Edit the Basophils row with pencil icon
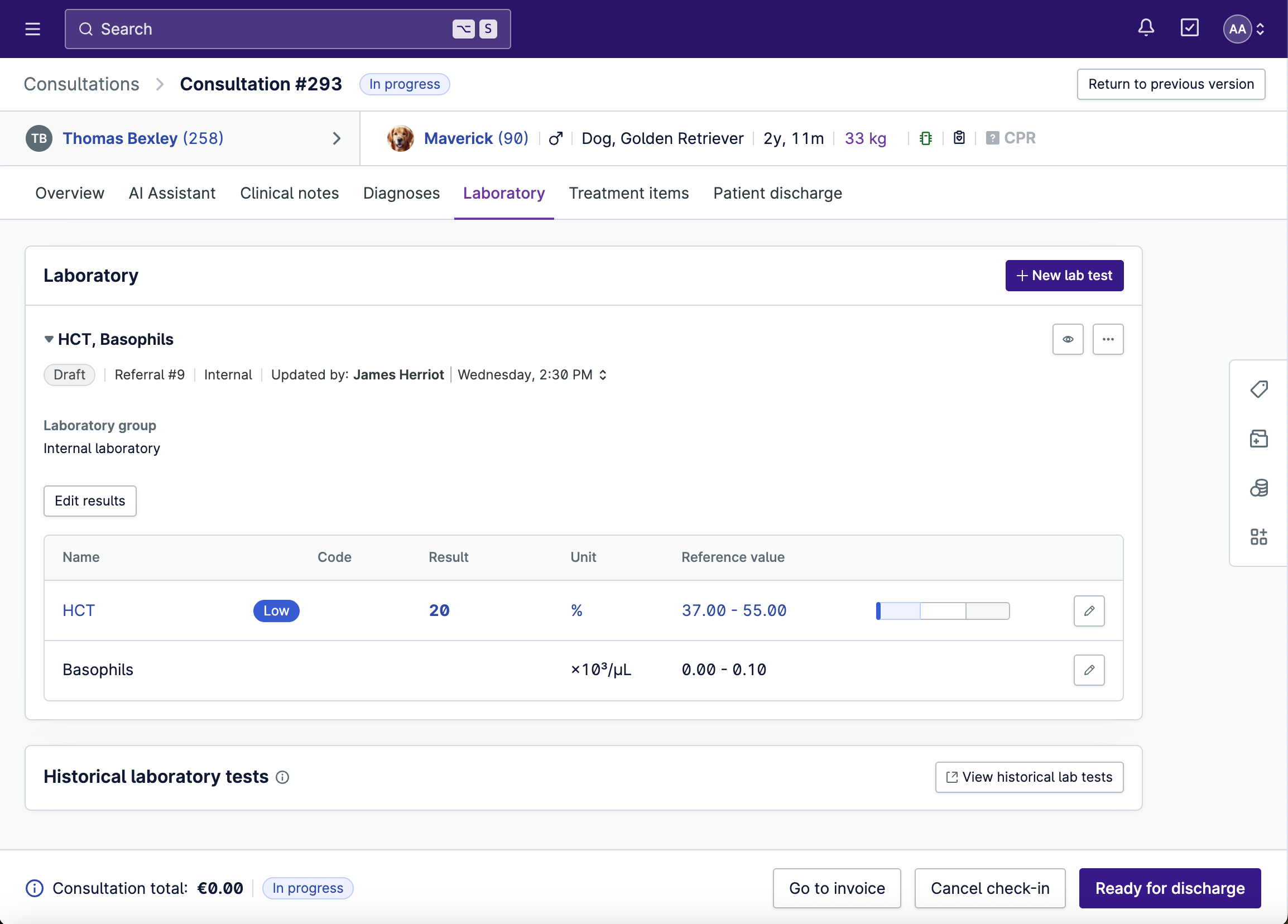 coord(1089,670)
